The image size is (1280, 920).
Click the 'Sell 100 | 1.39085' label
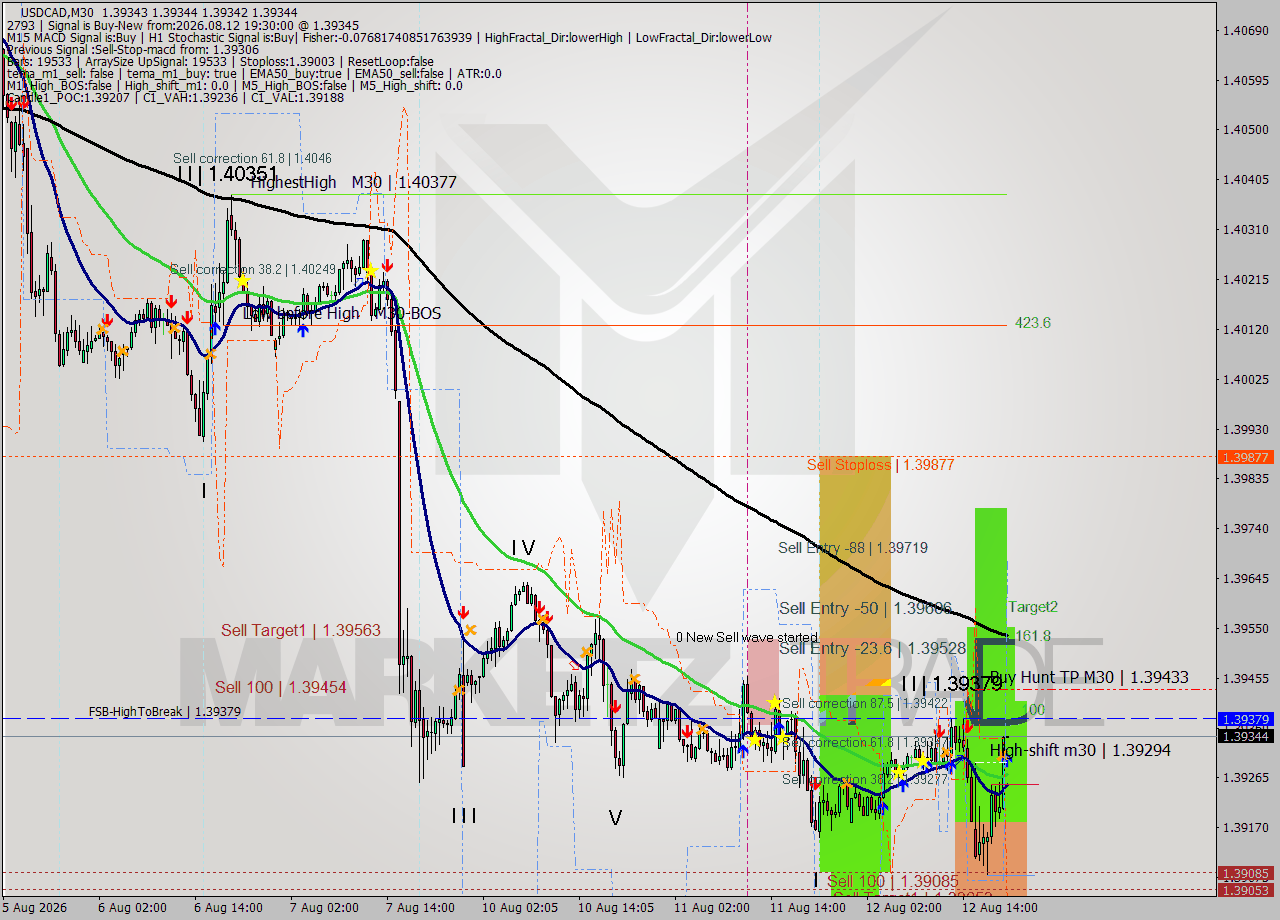click(x=893, y=881)
